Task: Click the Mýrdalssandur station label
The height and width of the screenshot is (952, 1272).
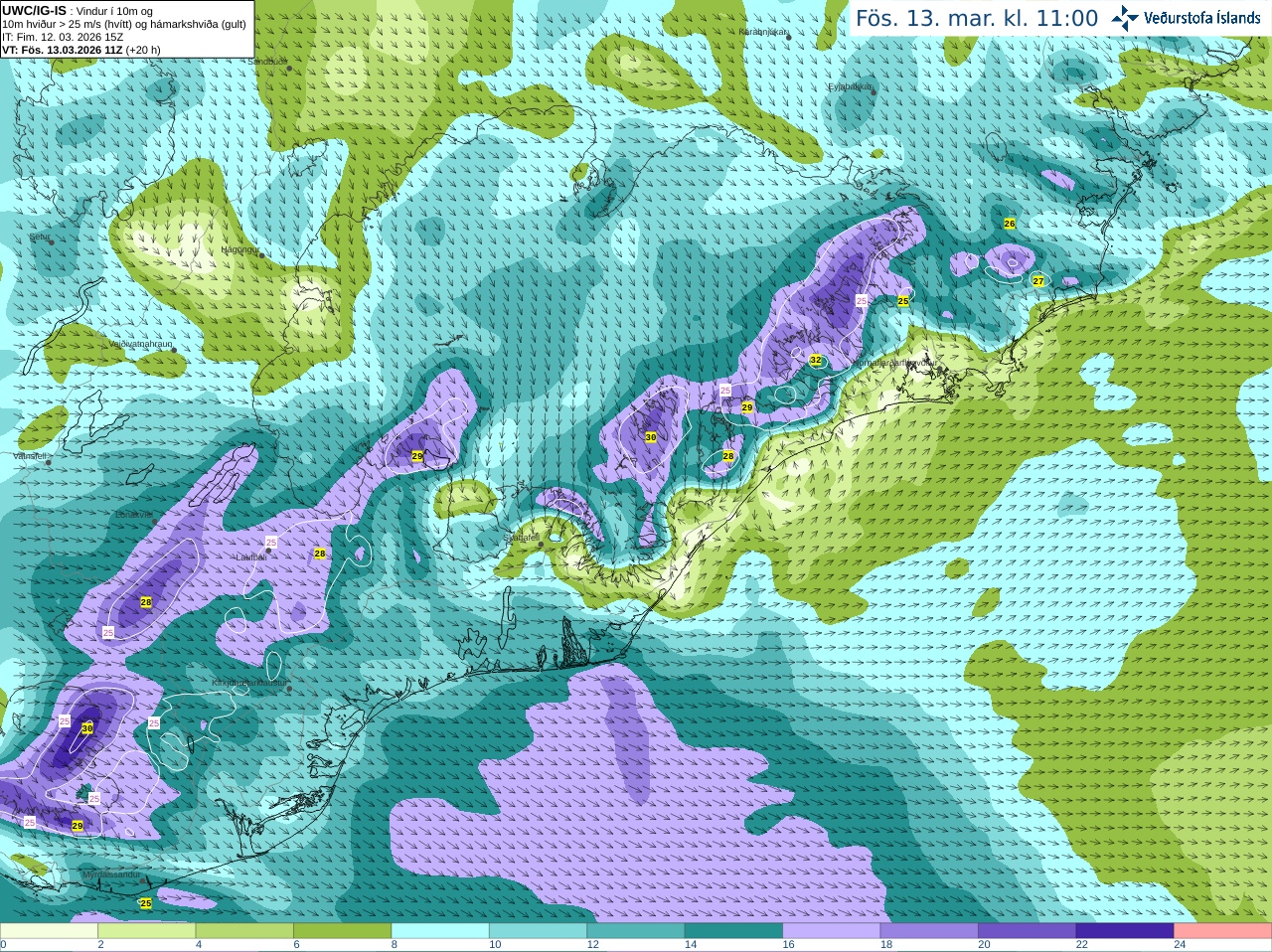Action: coord(110,874)
